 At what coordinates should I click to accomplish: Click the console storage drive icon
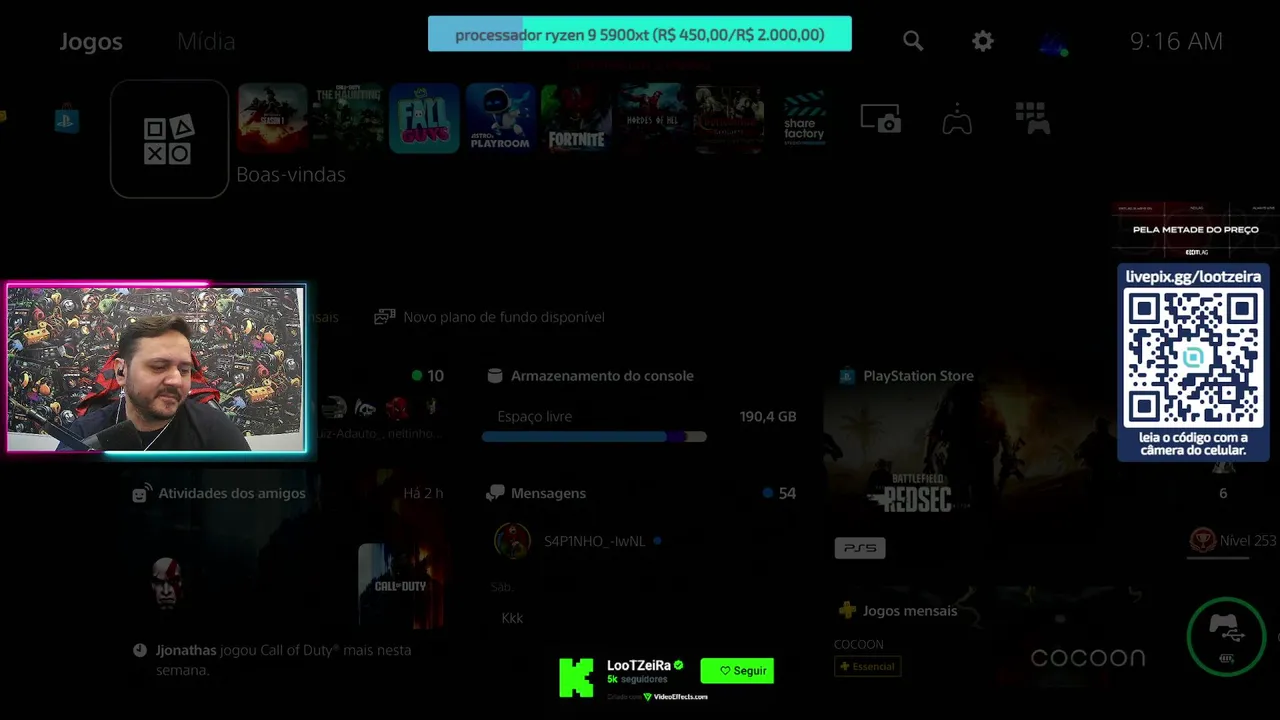[x=494, y=376]
